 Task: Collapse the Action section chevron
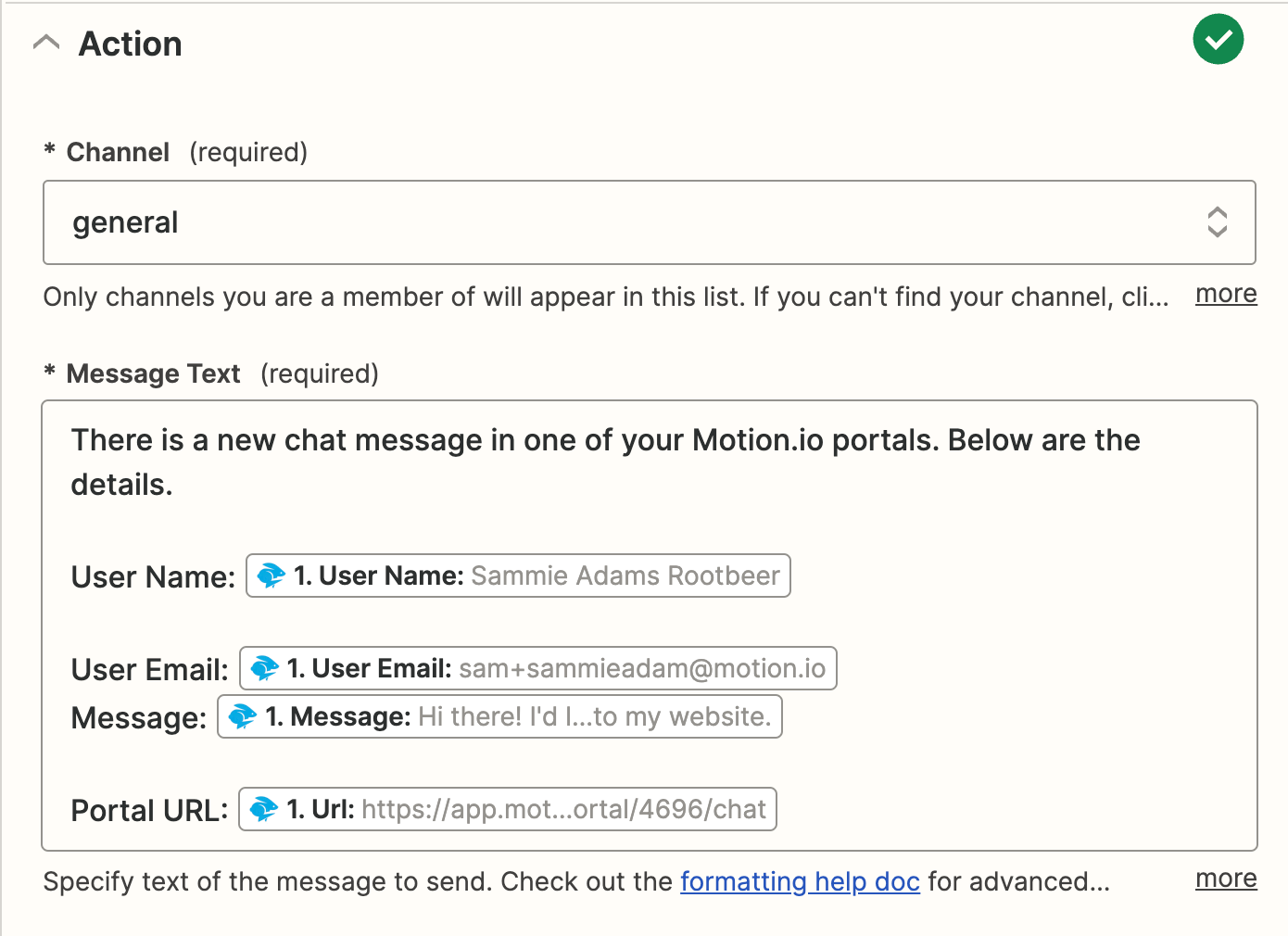point(46,43)
